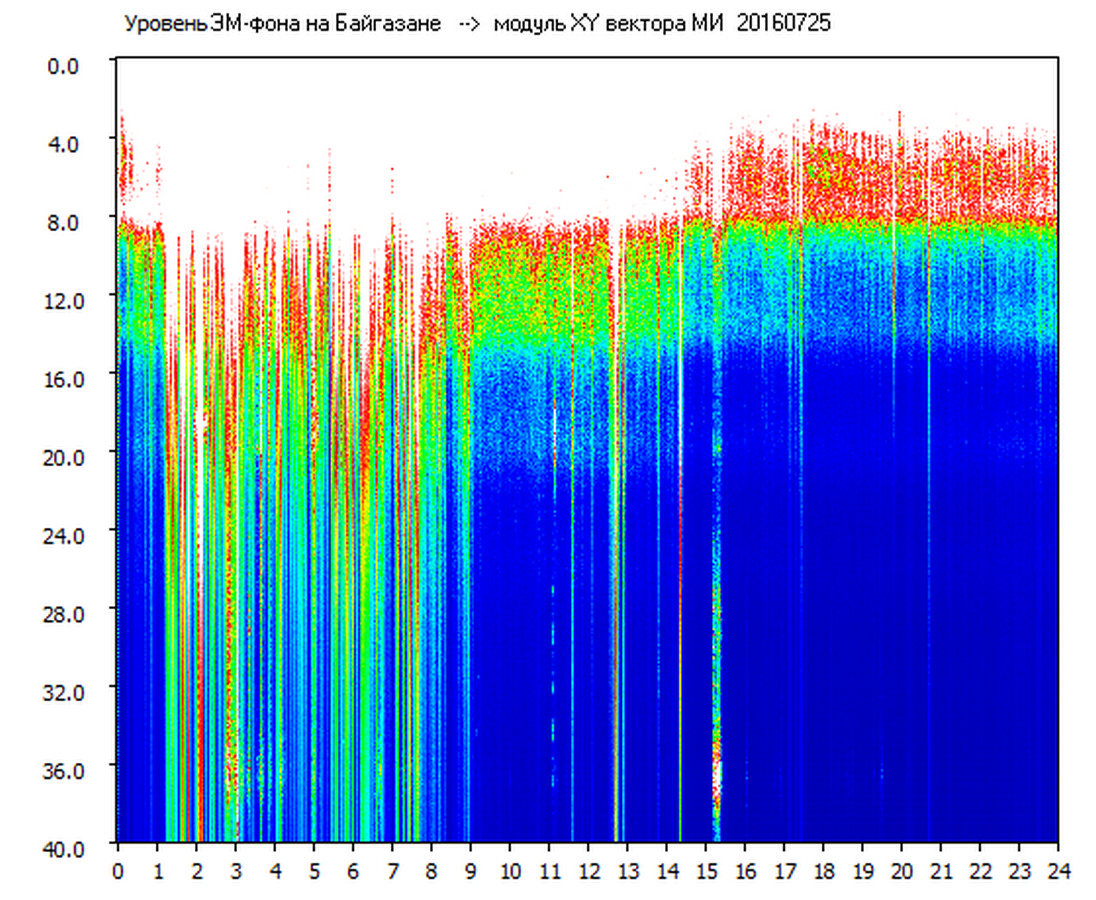
Task: Click hour 15 tick label on the x-axis
Action: (x=706, y=869)
